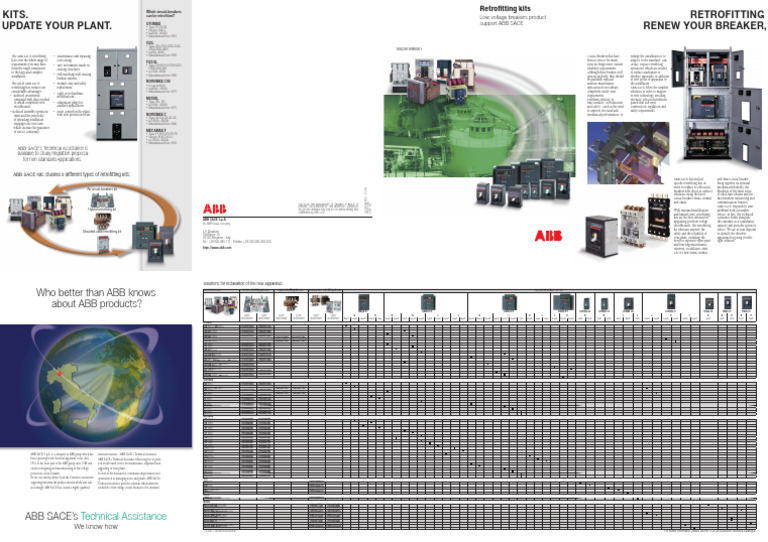This screenshot has width=768, height=542.
Task: Click the red ABB logo beside the moulded-case breakers
Action: tap(548, 236)
